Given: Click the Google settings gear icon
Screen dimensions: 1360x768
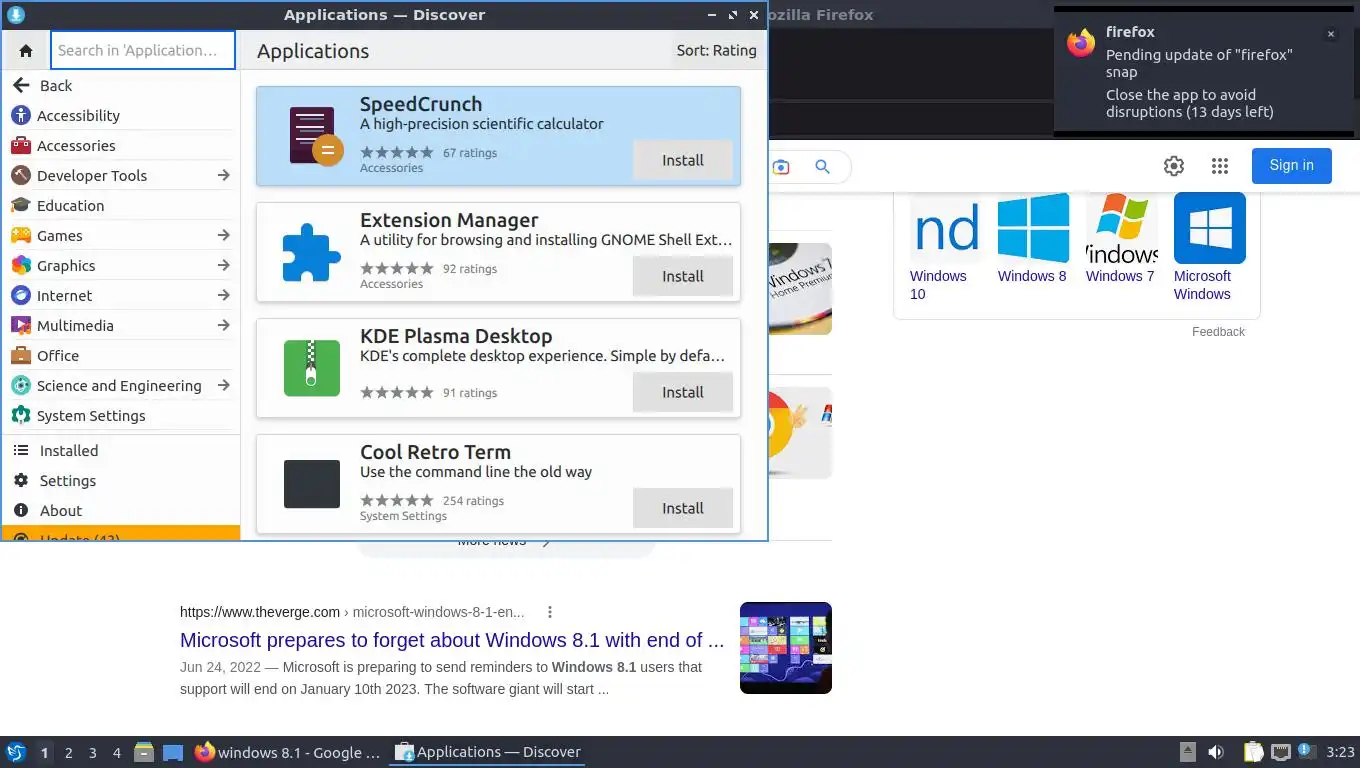Looking at the screenshot, I should tap(1174, 166).
